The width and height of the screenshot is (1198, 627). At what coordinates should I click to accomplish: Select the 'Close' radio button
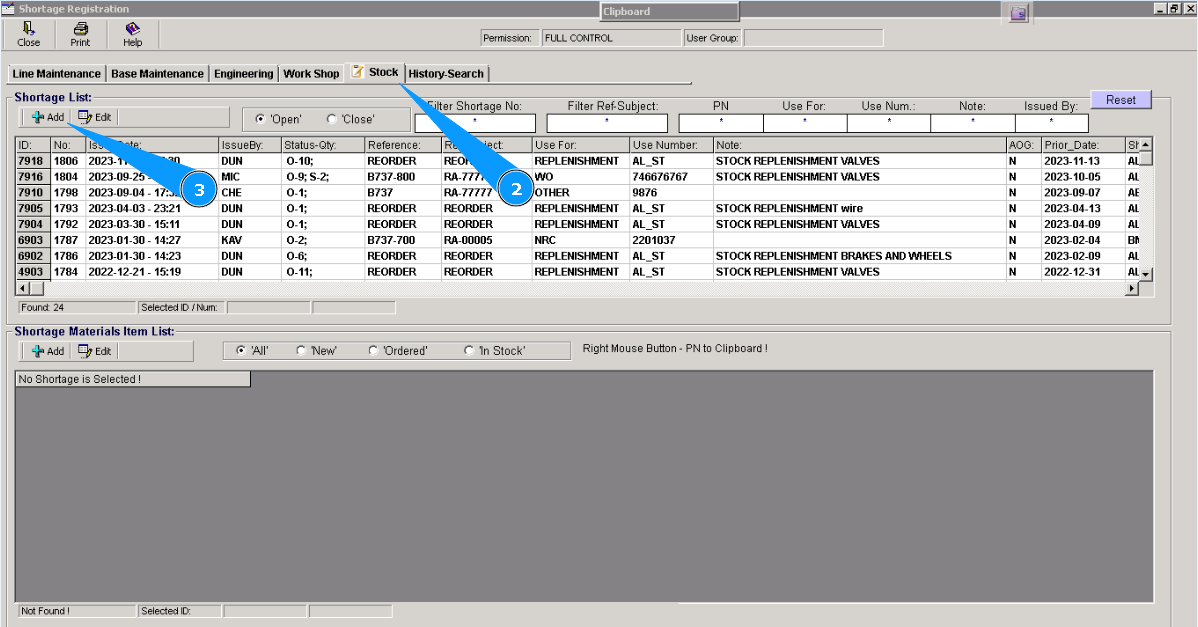click(x=332, y=119)
